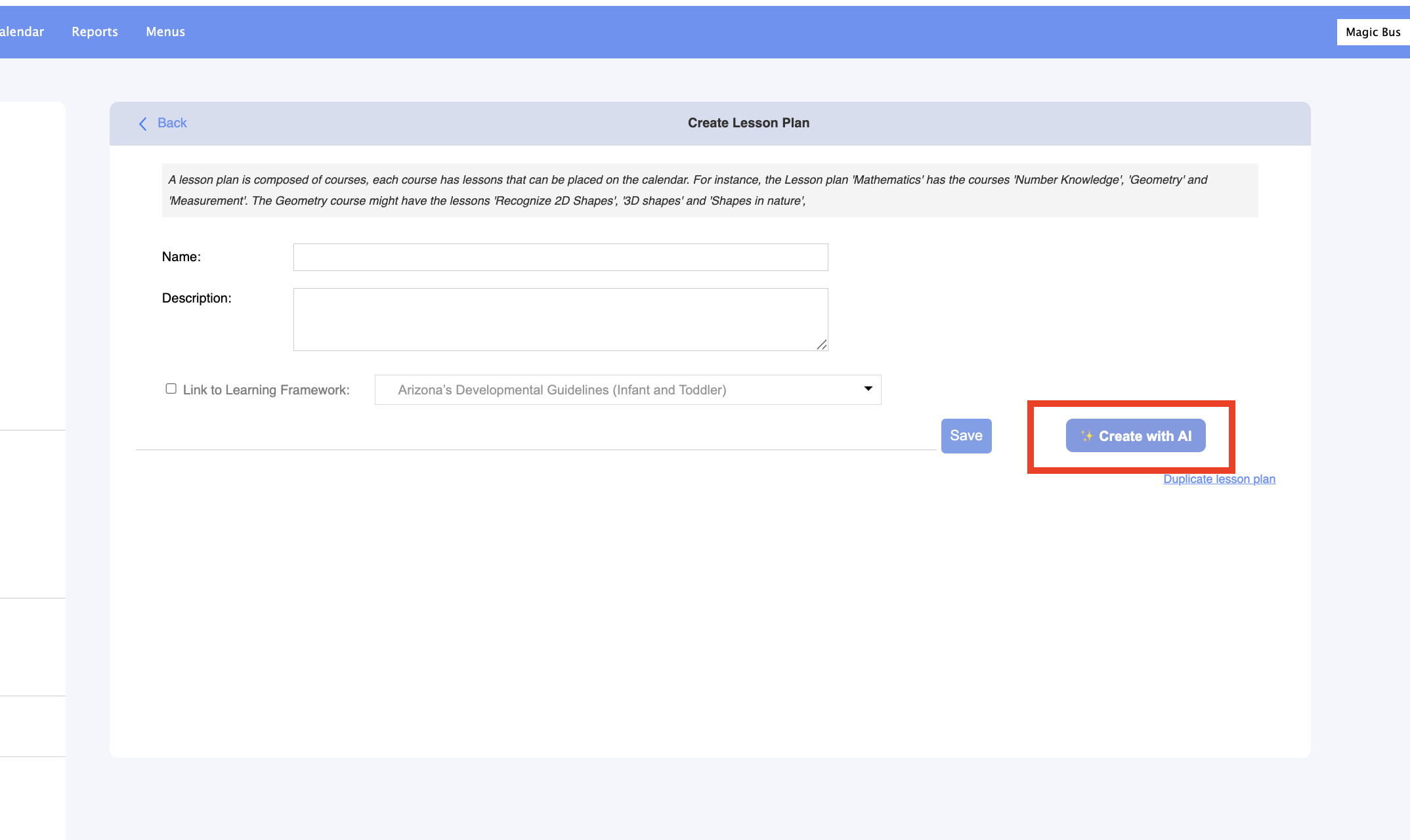Open the Magic Bus school selector

(1372, 32)
